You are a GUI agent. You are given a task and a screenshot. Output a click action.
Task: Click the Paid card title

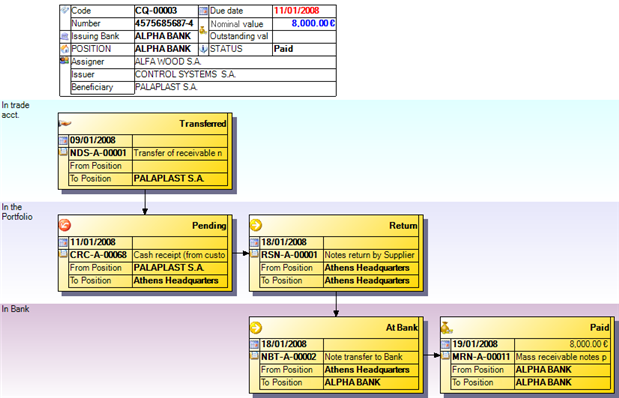pos(600,327)
